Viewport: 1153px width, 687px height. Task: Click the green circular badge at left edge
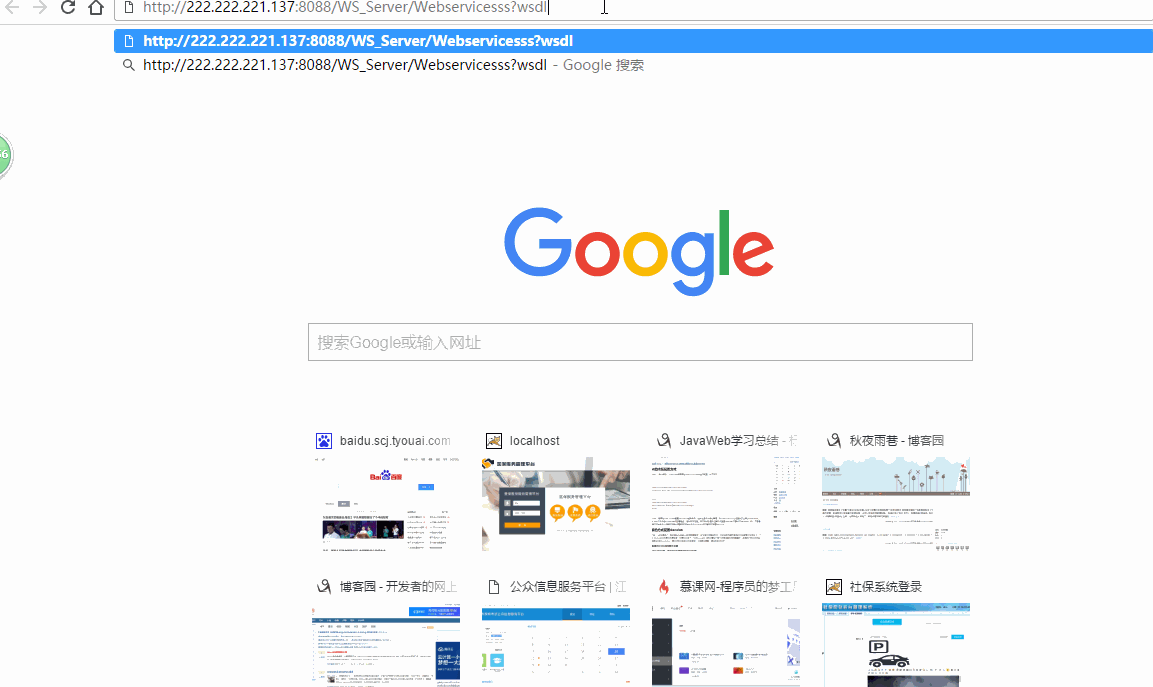(5, 154)
